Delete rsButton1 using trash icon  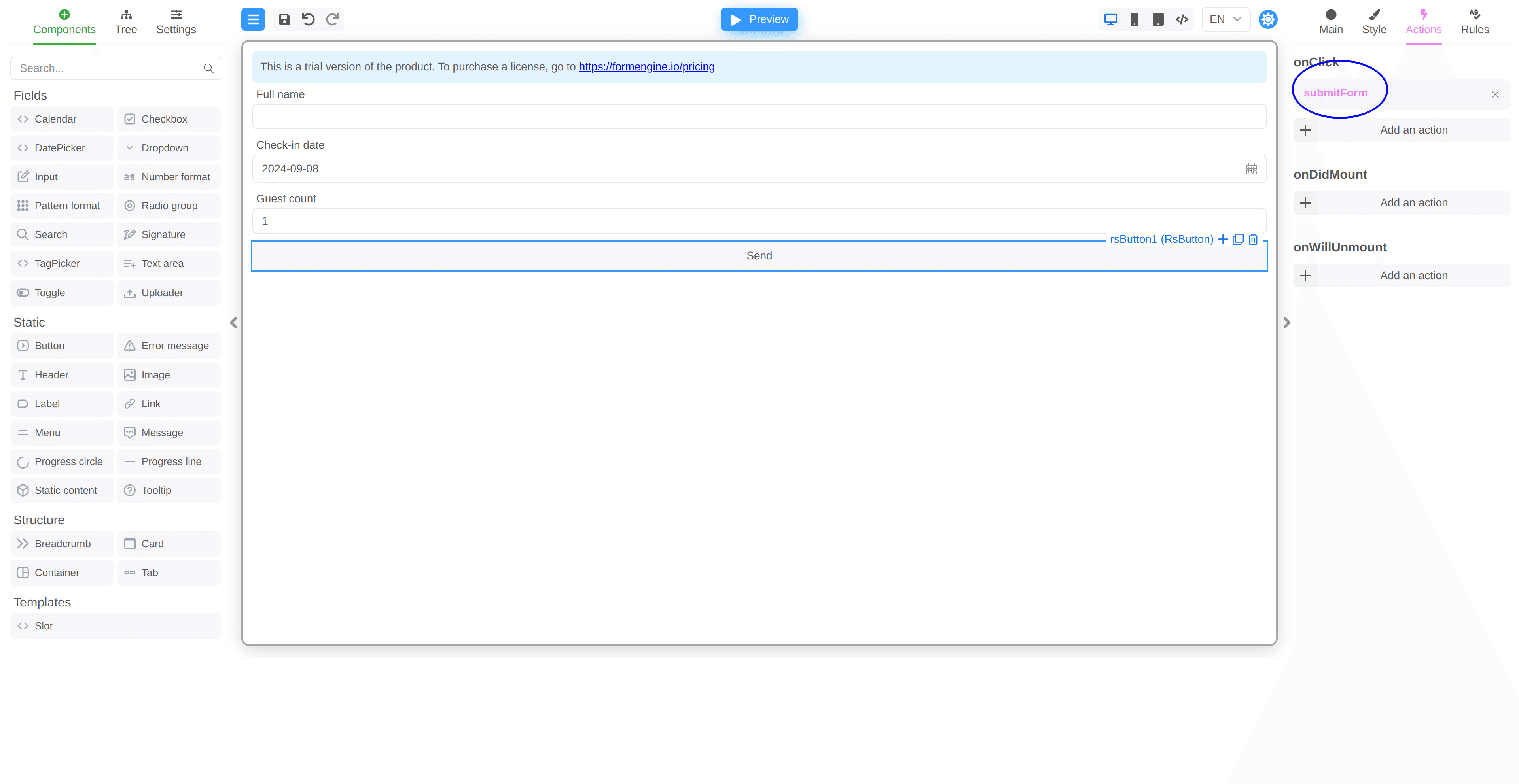[x=1253, y=239]
